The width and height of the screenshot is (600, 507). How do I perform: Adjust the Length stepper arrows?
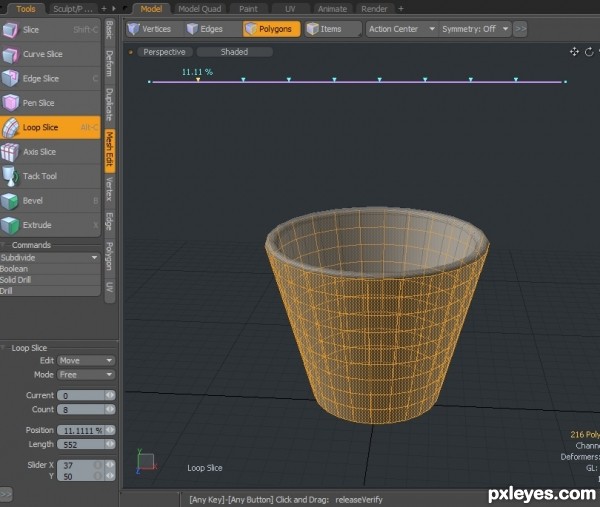(x=110, y=444)
